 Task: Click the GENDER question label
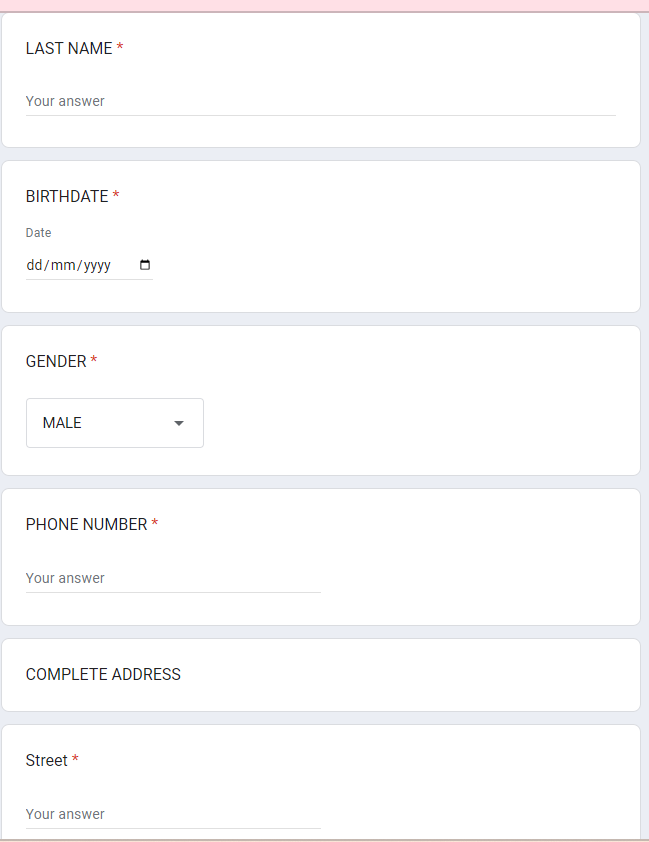56,361
